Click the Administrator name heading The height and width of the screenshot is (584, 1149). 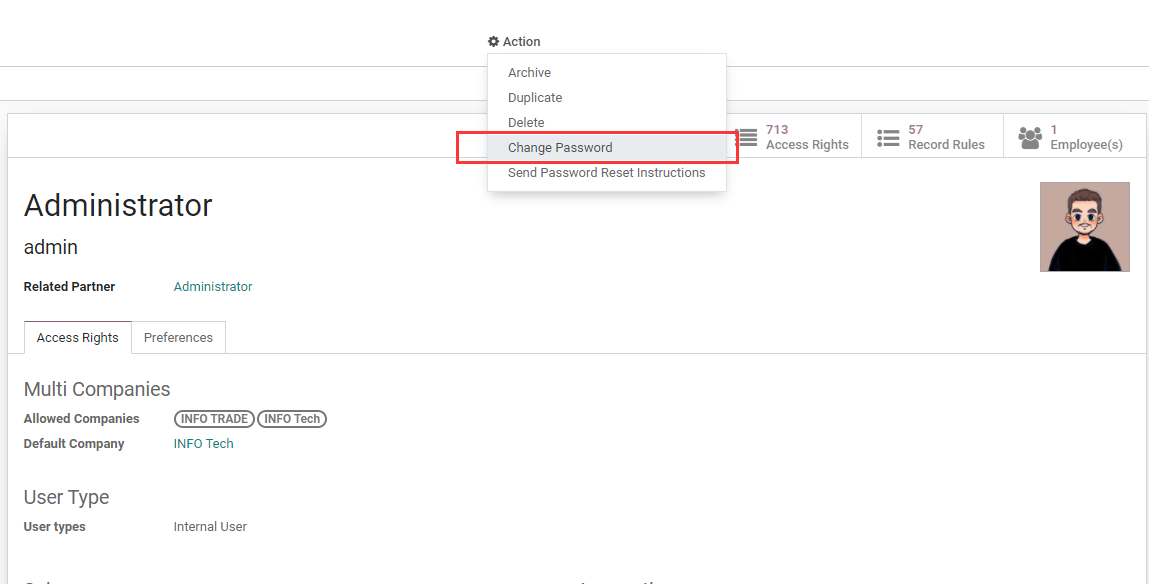(118, 205)
